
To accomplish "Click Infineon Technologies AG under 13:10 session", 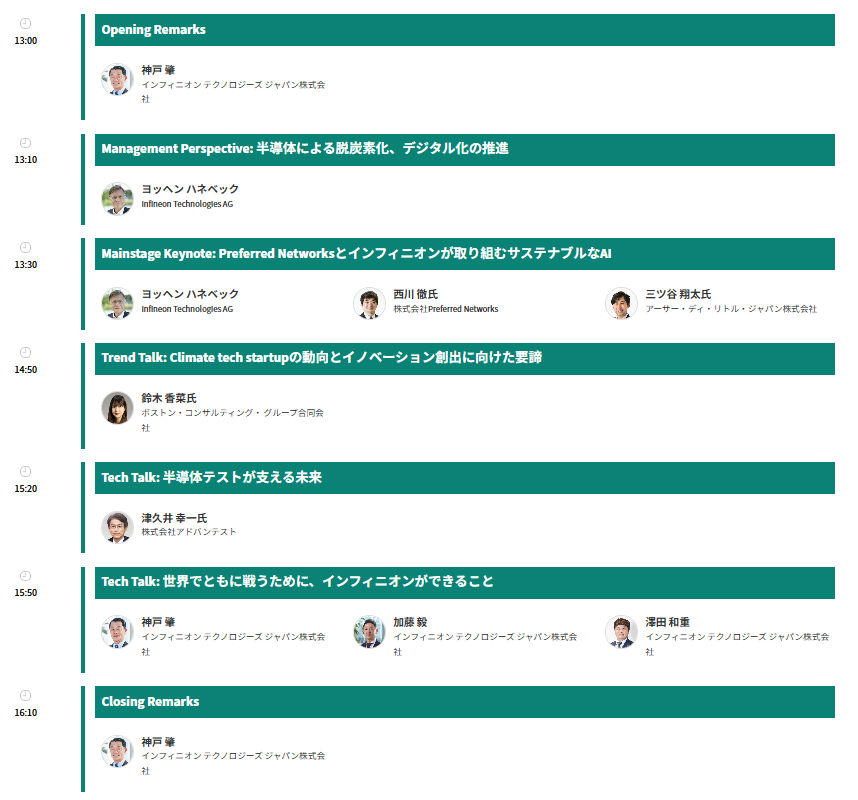I will [x=187, y=204].
